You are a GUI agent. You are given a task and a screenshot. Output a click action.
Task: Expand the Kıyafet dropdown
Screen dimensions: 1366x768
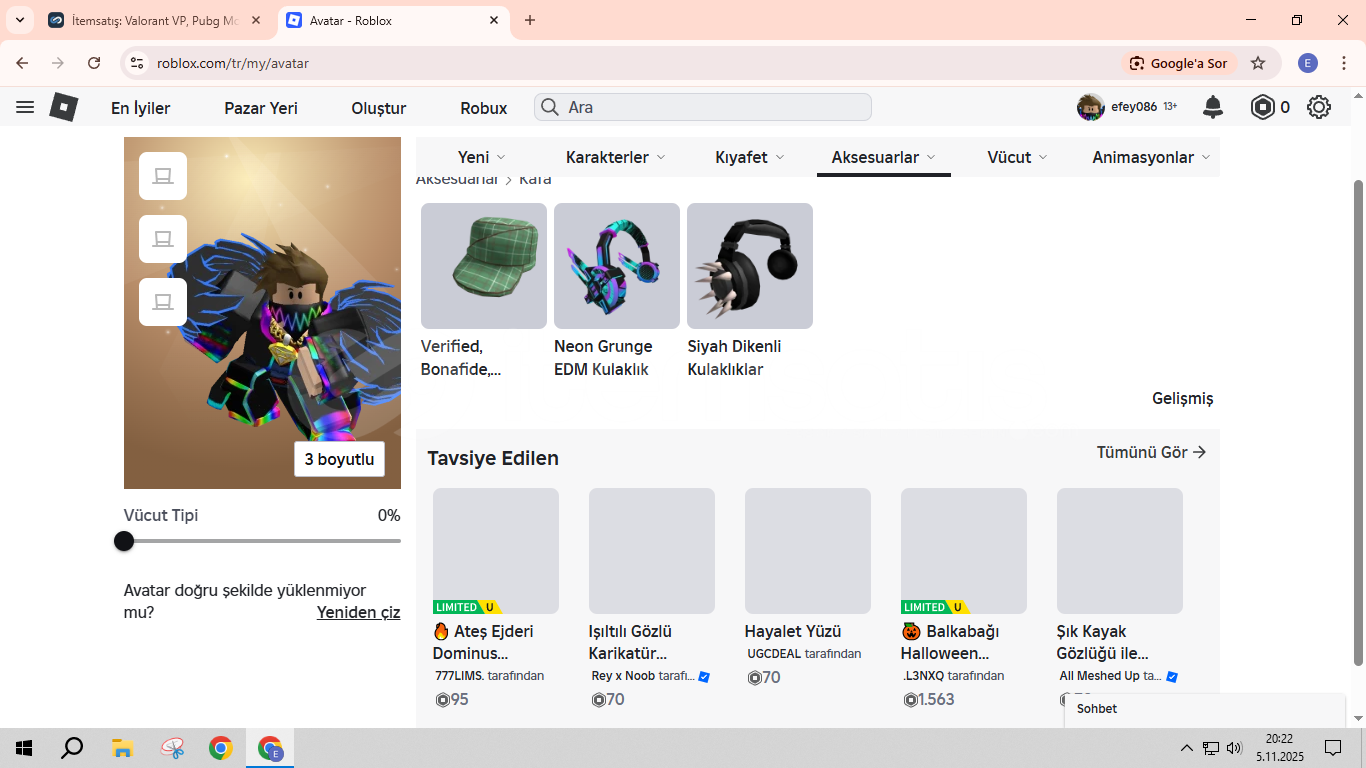[x=750, y=157]
